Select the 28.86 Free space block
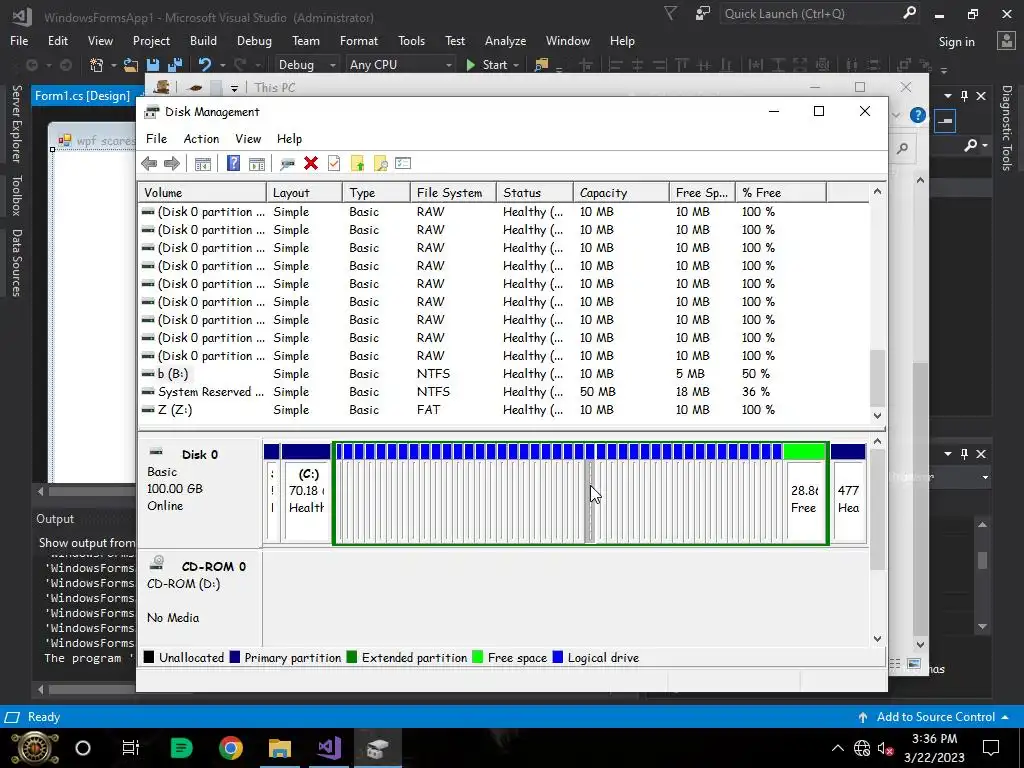Image resolution: width=1024 pixels, height=768 pixels. 805,493
